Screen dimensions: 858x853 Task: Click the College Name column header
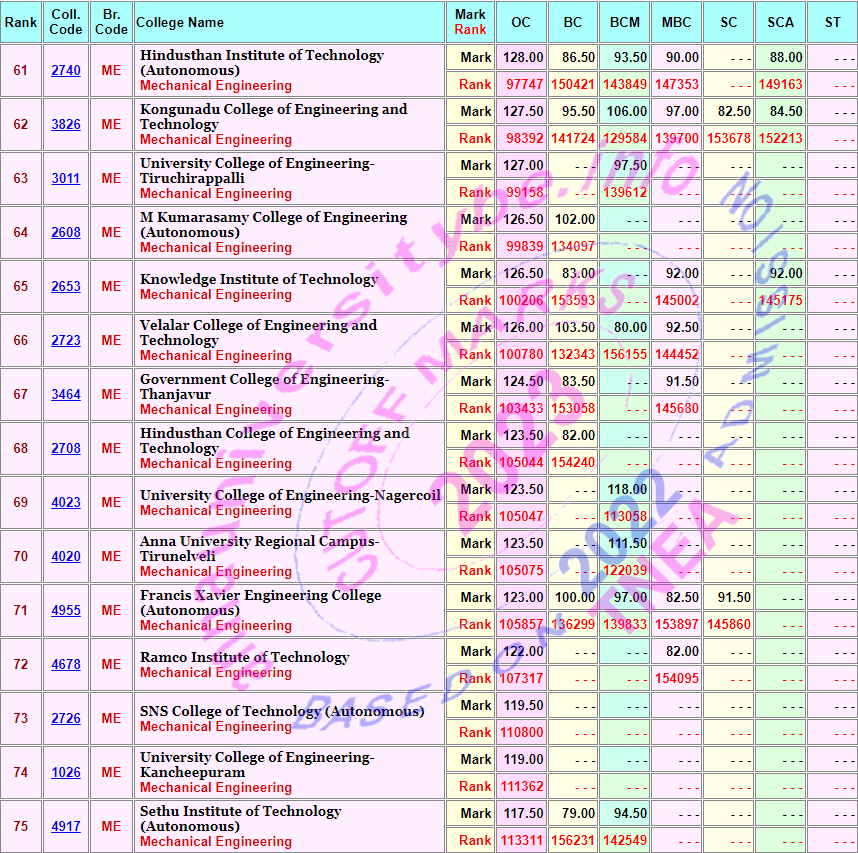pyautogui.click(x=180, y=23)
